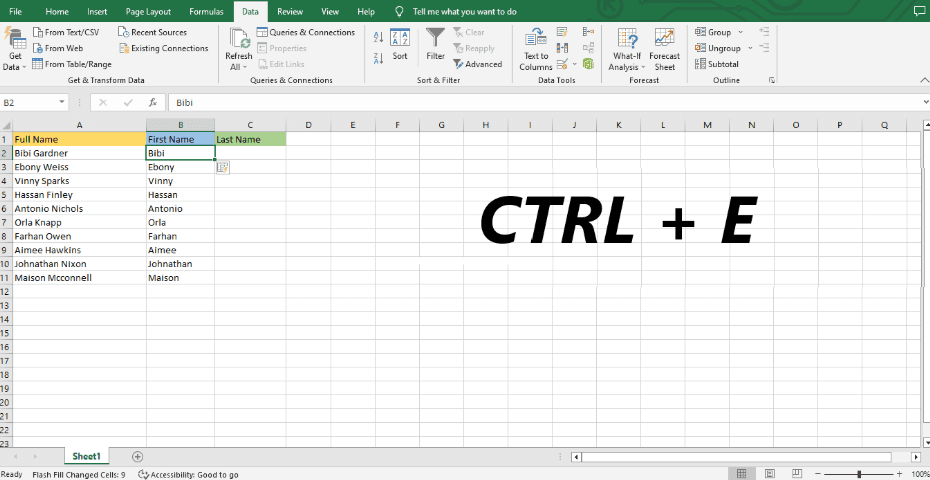Image resolution: width=930 pixels, height=480 pixels.
Task: Switch to Page Layout tab
Action: pyautogui.click(x=148, y=11)
